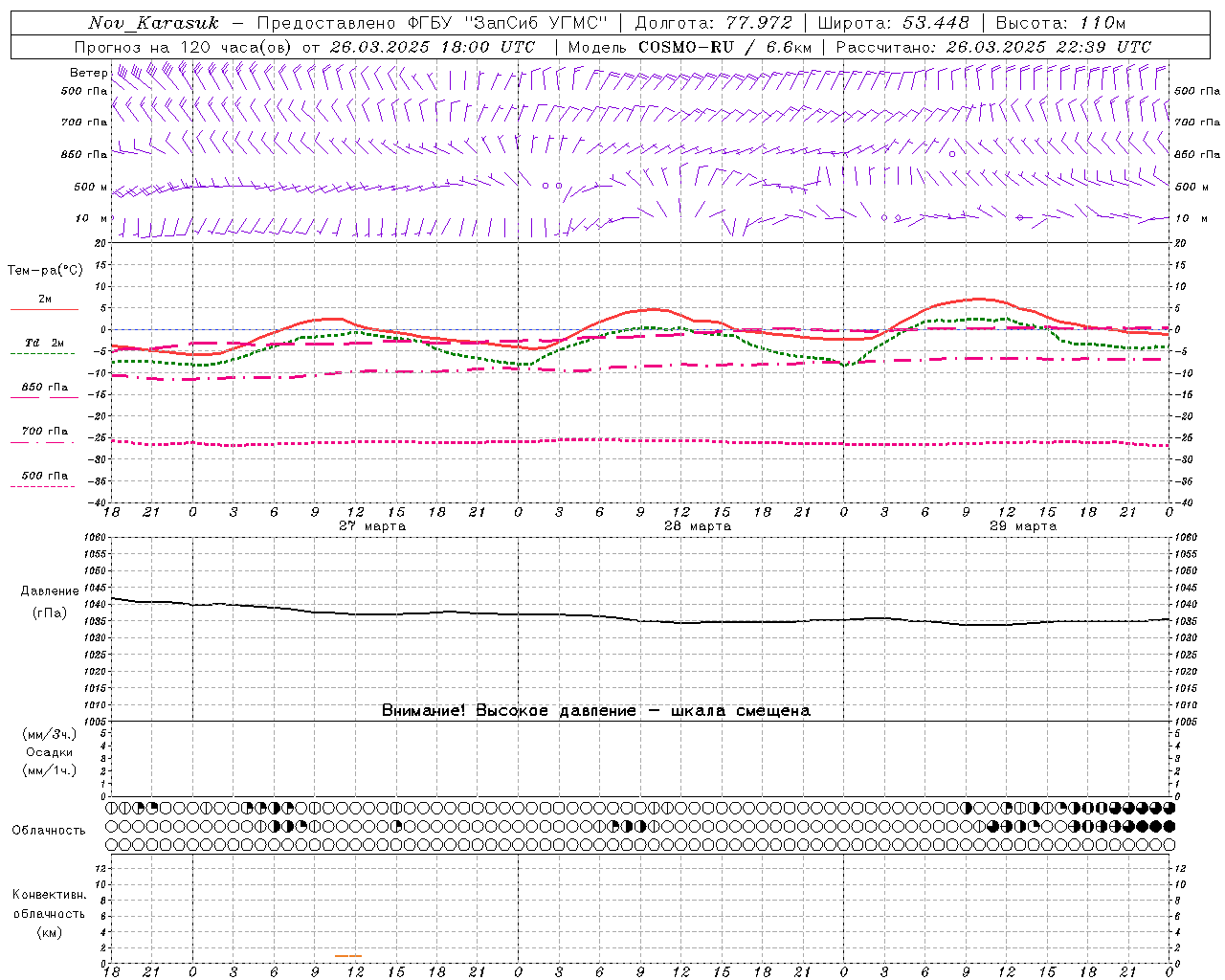Click the Долгота: 77.972 value
Screen dimensions: 1225x980
pos(713,23)
